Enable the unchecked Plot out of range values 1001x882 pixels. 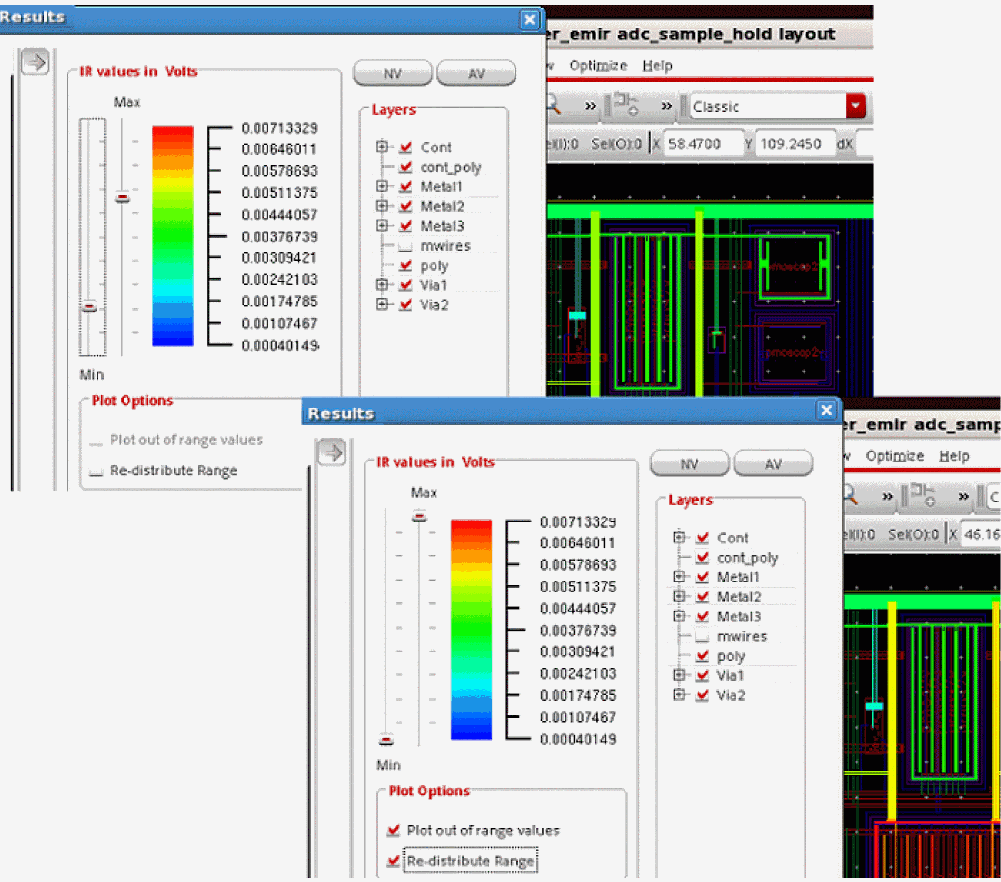click(x=96, y=441)
